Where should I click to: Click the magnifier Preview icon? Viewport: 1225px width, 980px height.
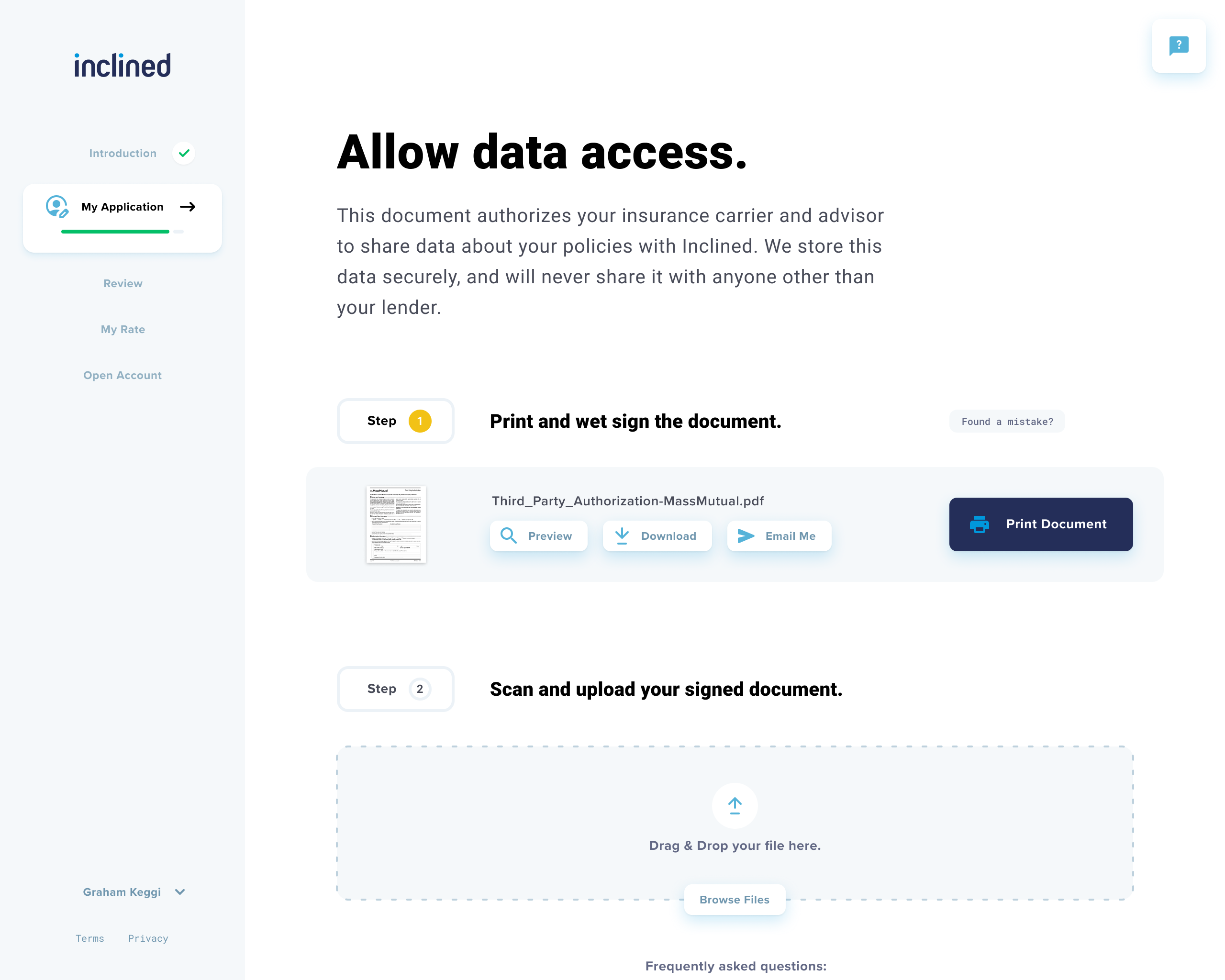point(509,536)
